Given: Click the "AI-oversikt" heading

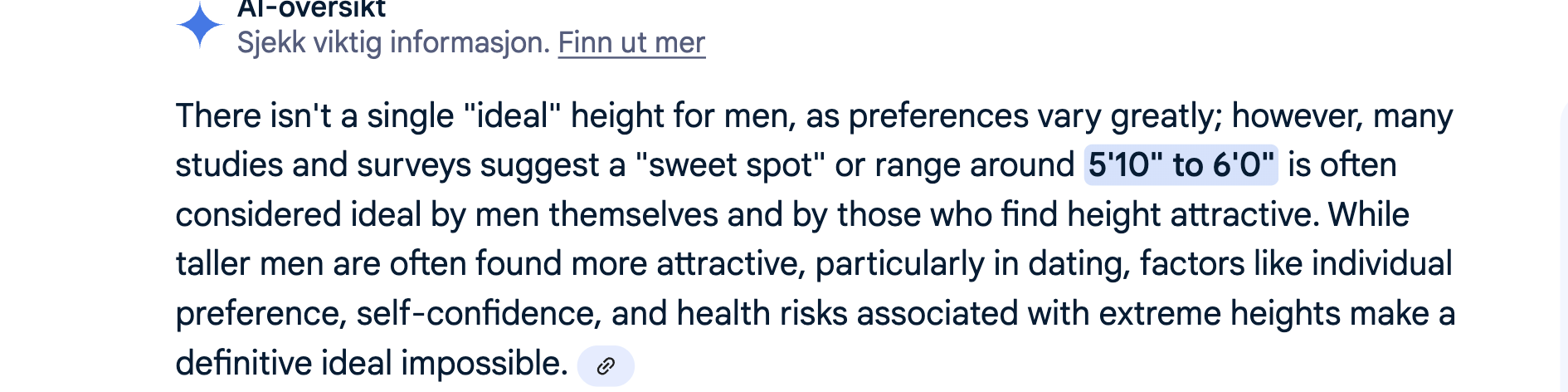Looking at the screenshot, I should 311,9.
